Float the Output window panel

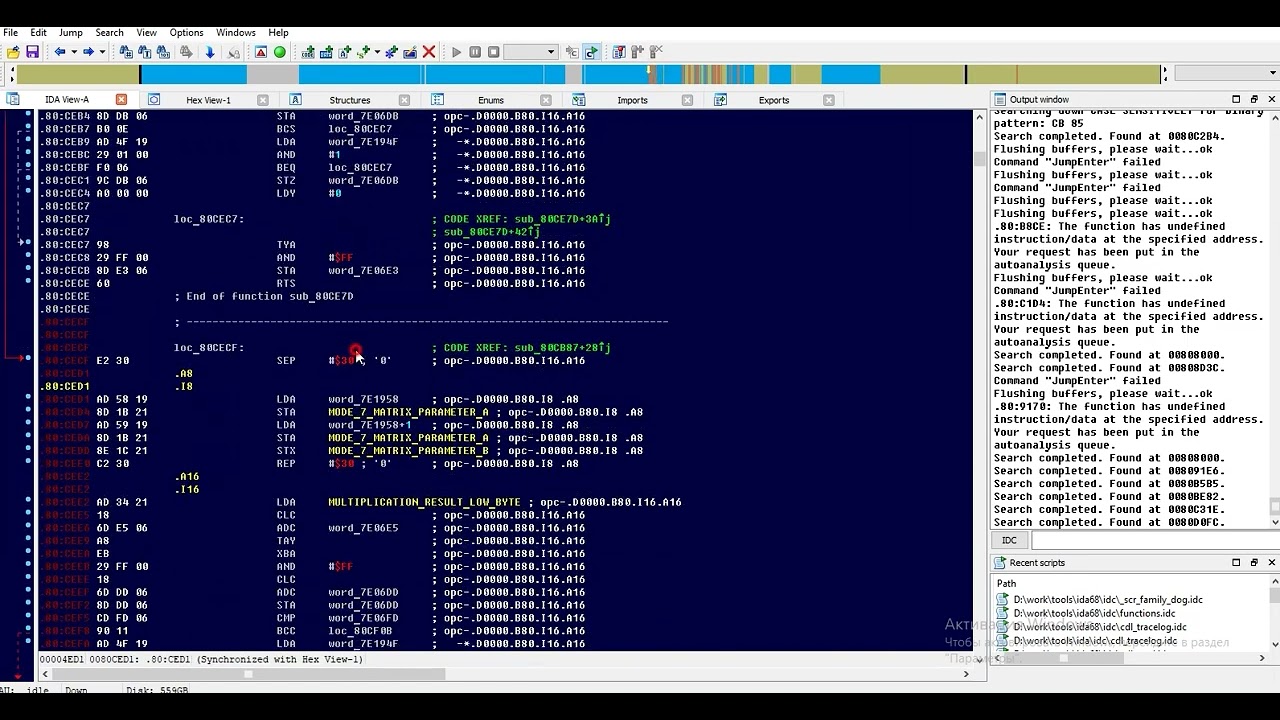tap(1254, 100)
